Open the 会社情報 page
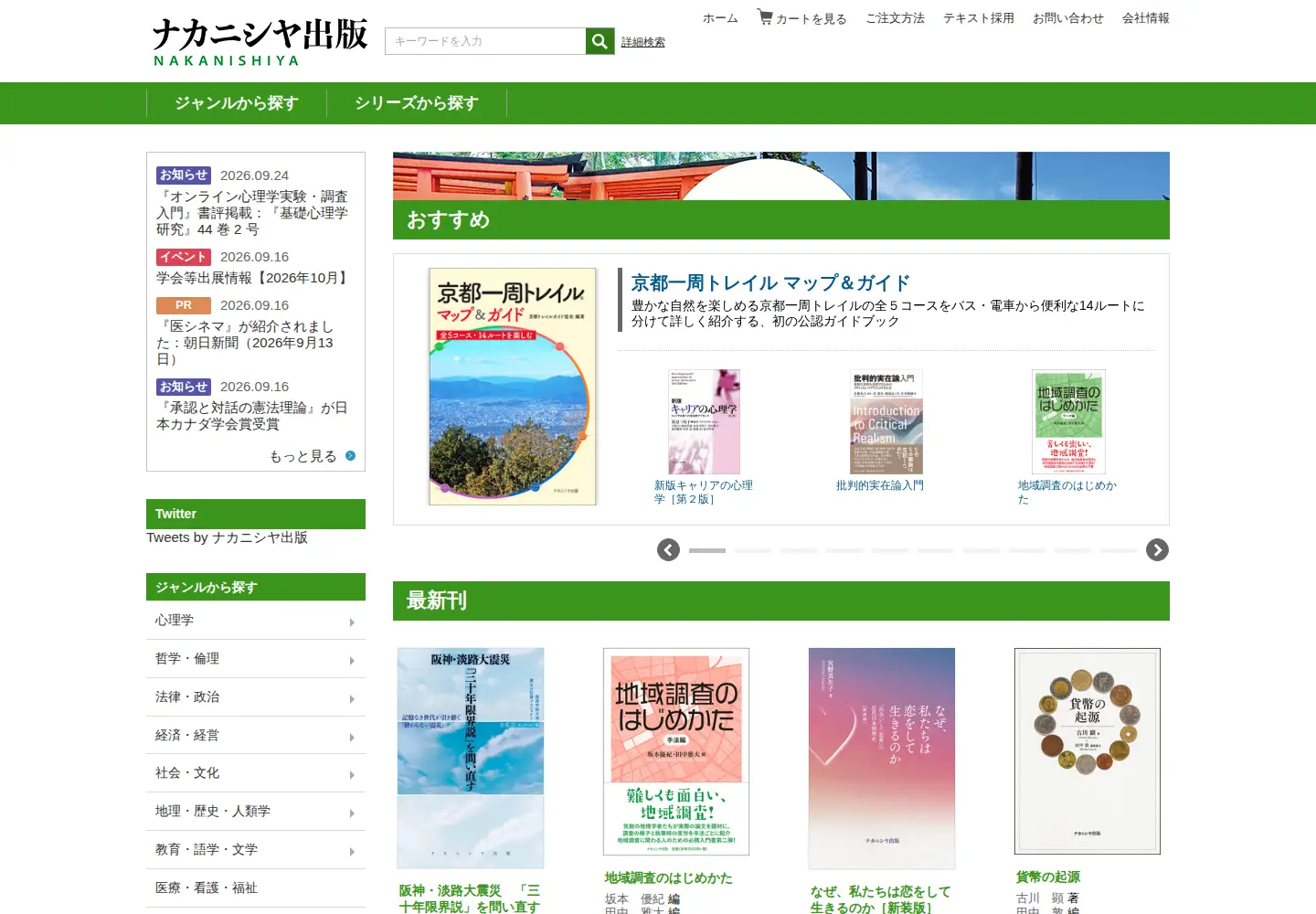 (x=1146, y=18)
